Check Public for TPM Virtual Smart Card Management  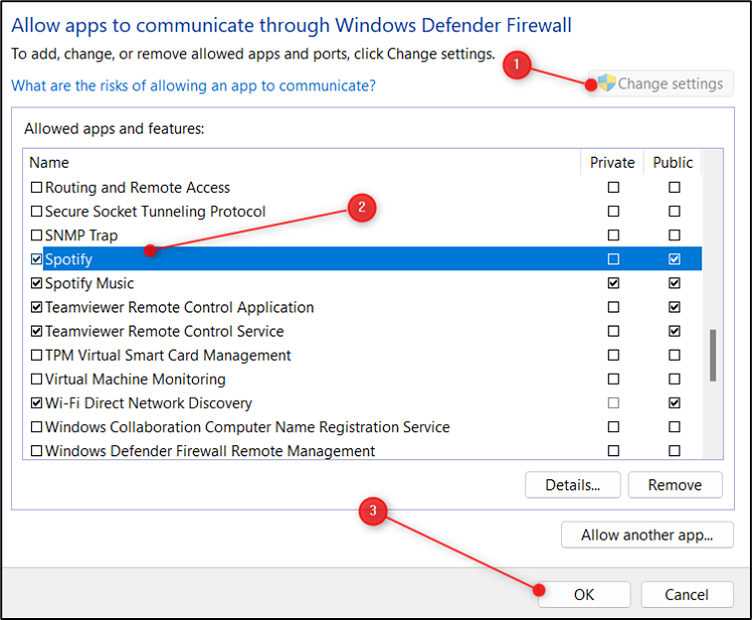[674, 355]
